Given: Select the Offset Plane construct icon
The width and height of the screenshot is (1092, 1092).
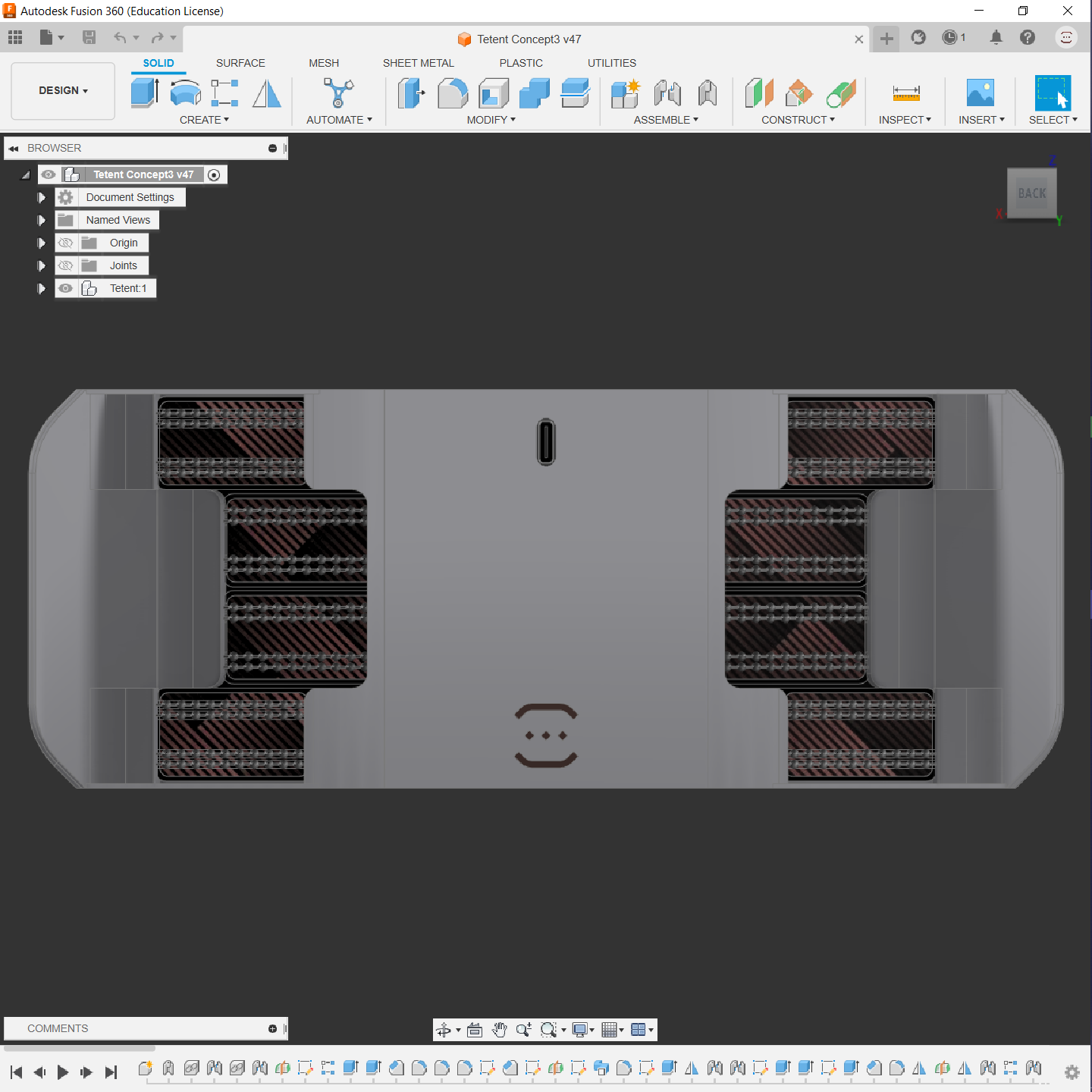Looking at the screenshot, I should [758, 93].
